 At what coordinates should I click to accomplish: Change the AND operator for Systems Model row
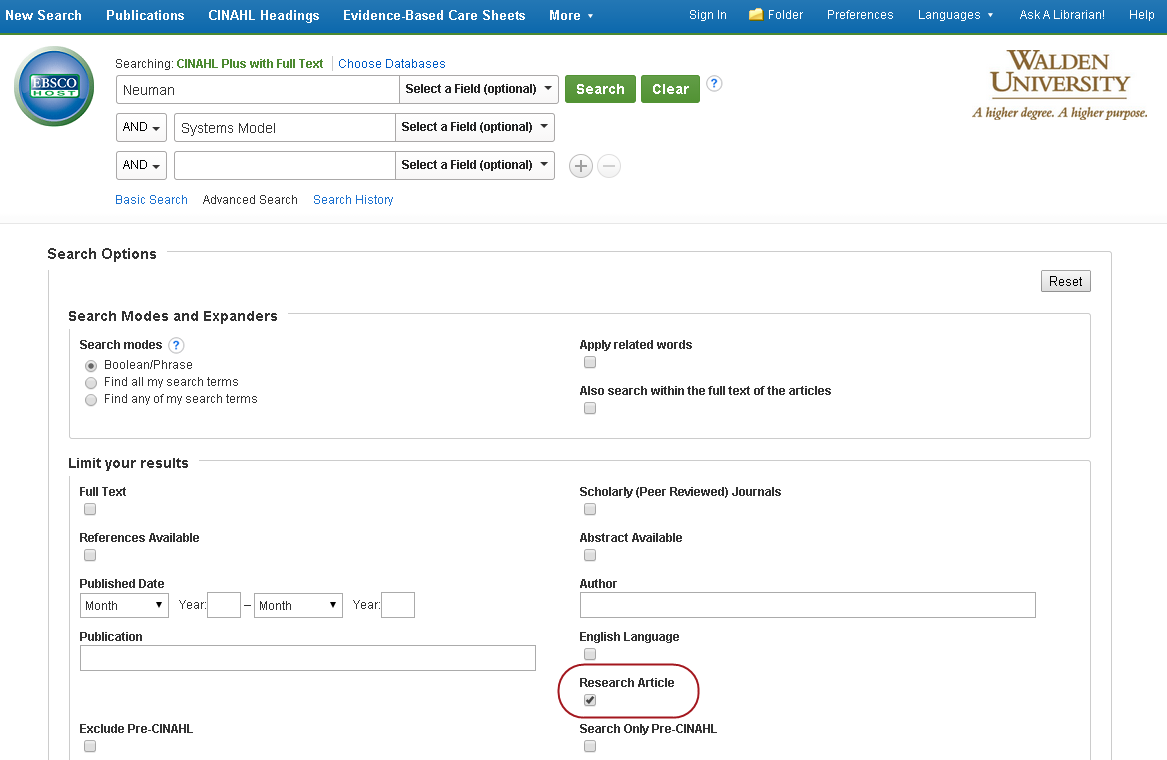(x=141, y=127)
